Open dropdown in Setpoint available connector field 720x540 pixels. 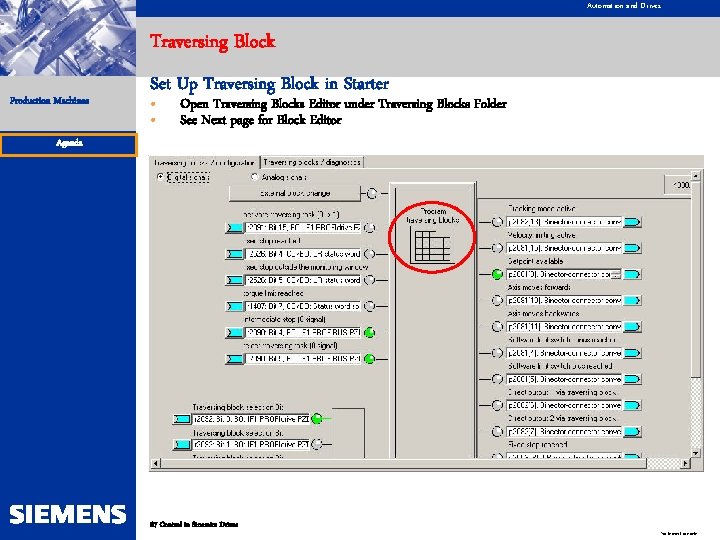[x=616, y=275]
